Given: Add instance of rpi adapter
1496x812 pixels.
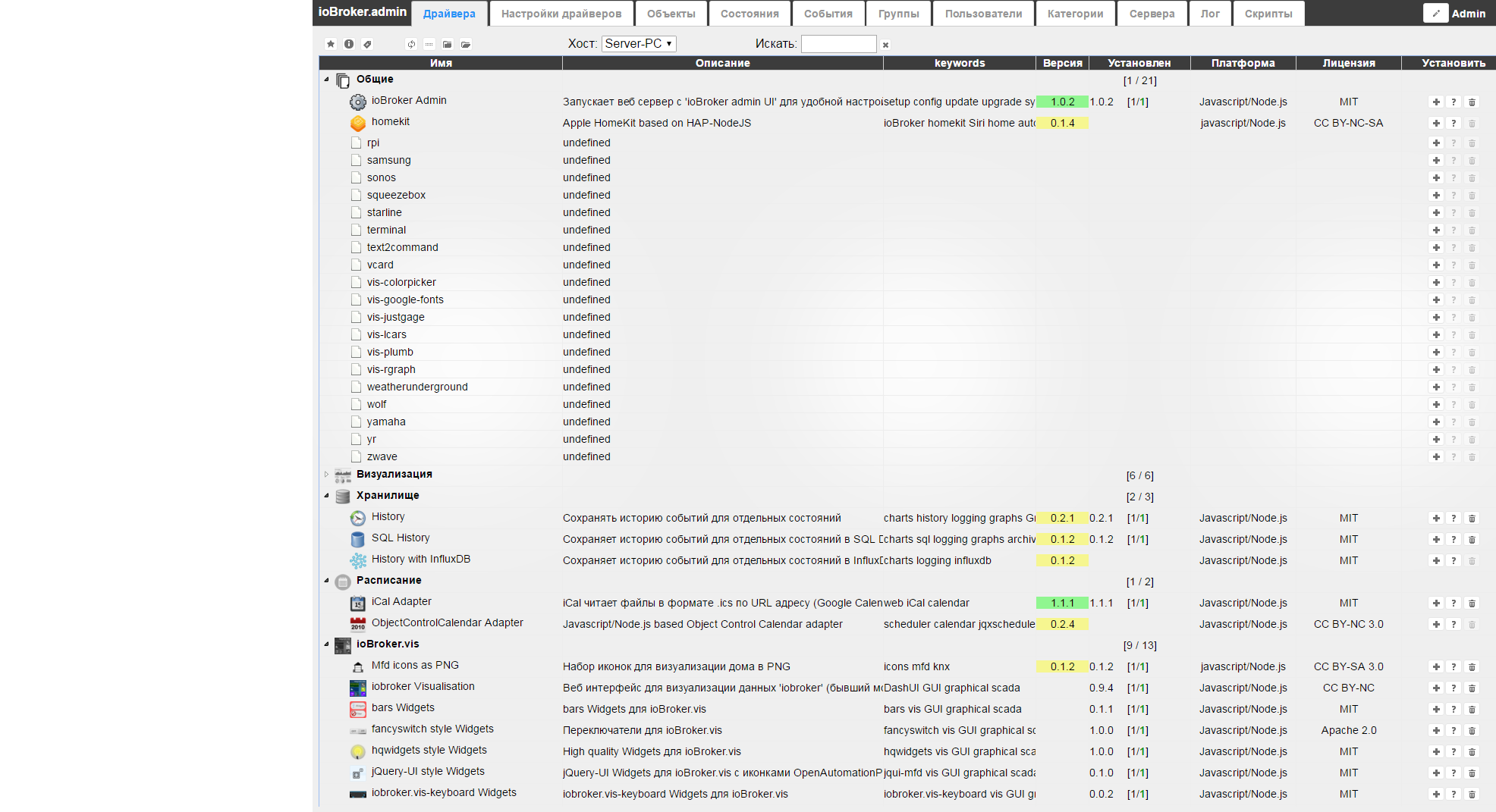Looking at the screenshot, I should [x=1436, y=143].
